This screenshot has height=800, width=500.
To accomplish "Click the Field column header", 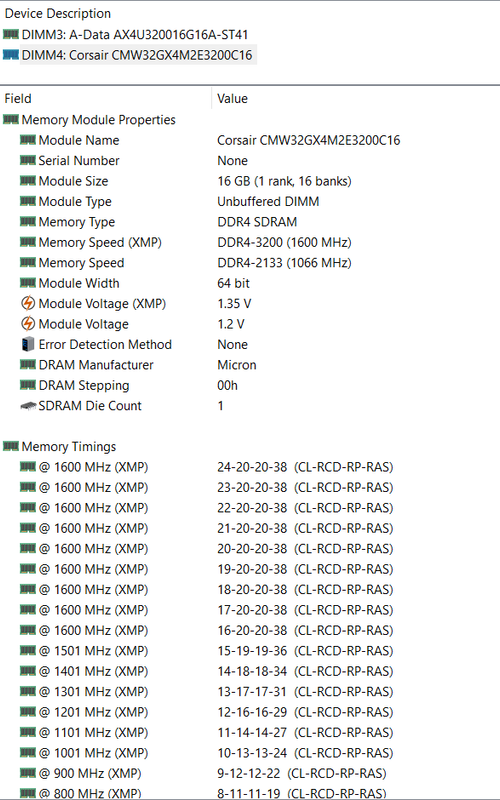I will [x=18, y=98].
